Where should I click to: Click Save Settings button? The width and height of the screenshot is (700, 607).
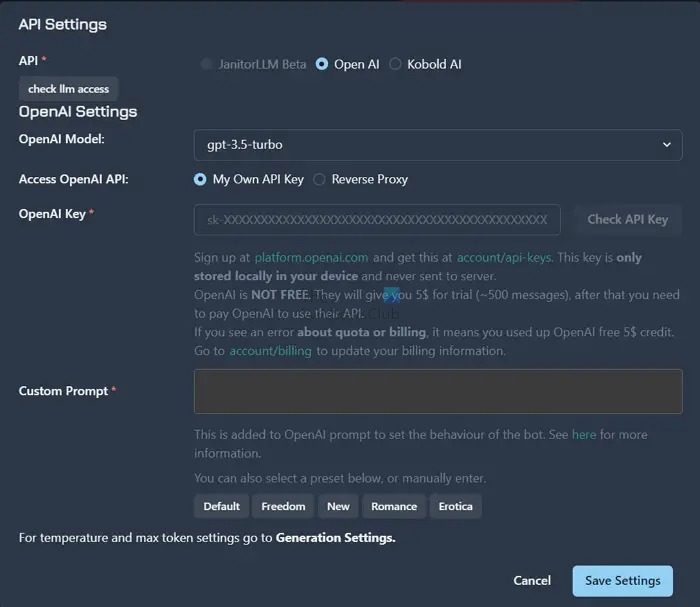(x=623, y=581)
